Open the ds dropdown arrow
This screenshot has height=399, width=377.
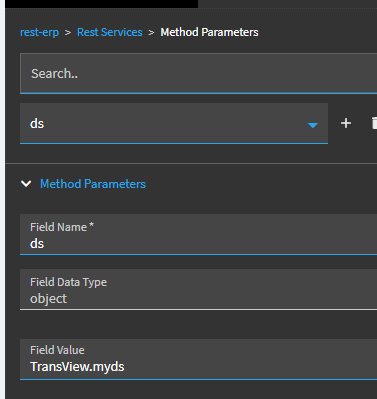point(313,125)
